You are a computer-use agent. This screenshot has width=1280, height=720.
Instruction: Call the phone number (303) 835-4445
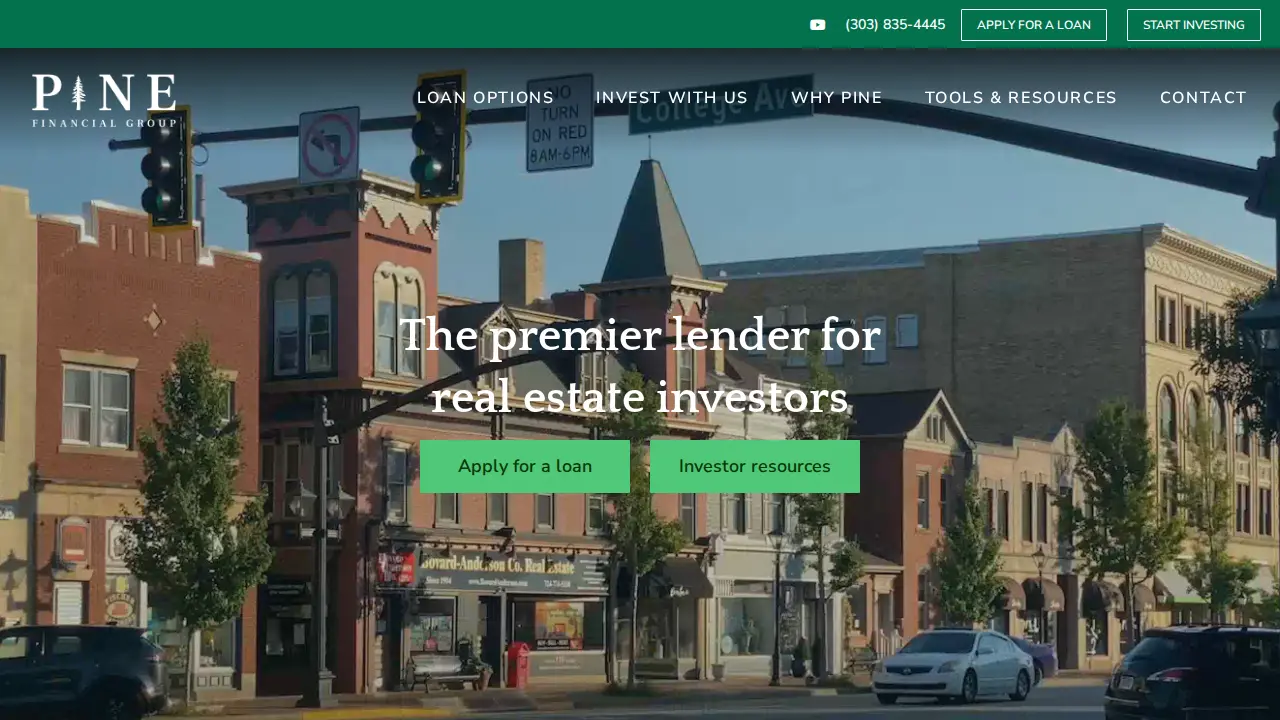[x=895, y=25]
